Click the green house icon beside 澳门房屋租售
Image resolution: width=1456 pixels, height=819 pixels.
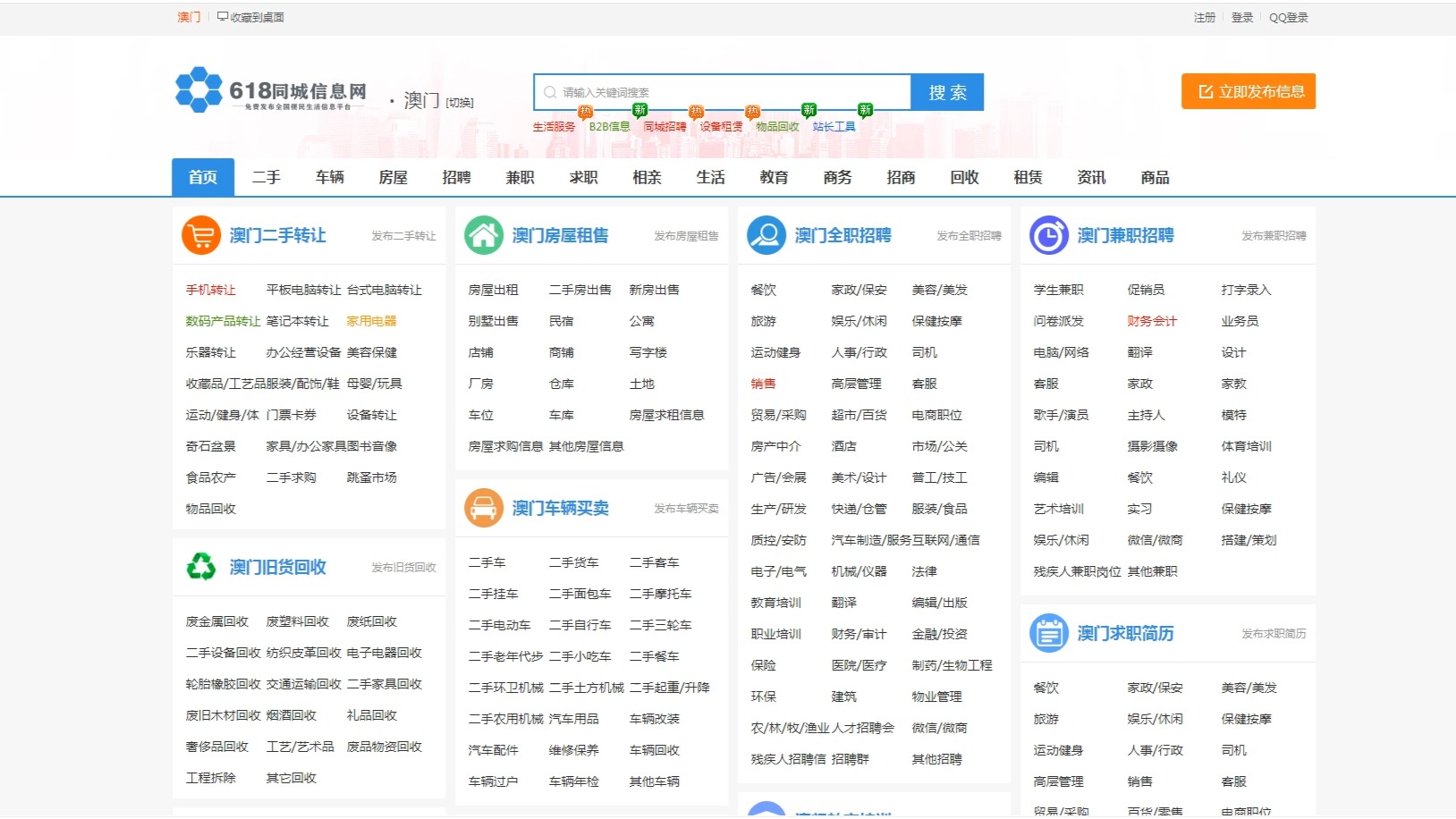[484, 236]
